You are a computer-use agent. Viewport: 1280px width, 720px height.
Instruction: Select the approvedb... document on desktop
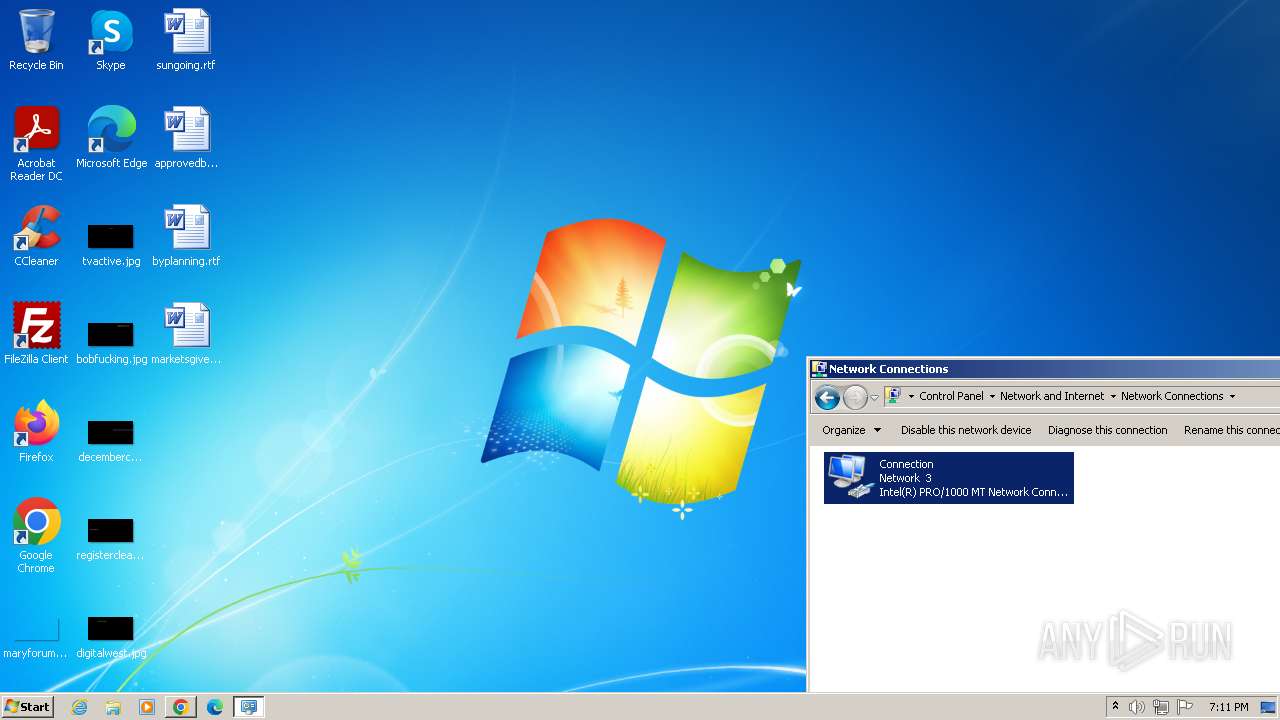point(186,138)
